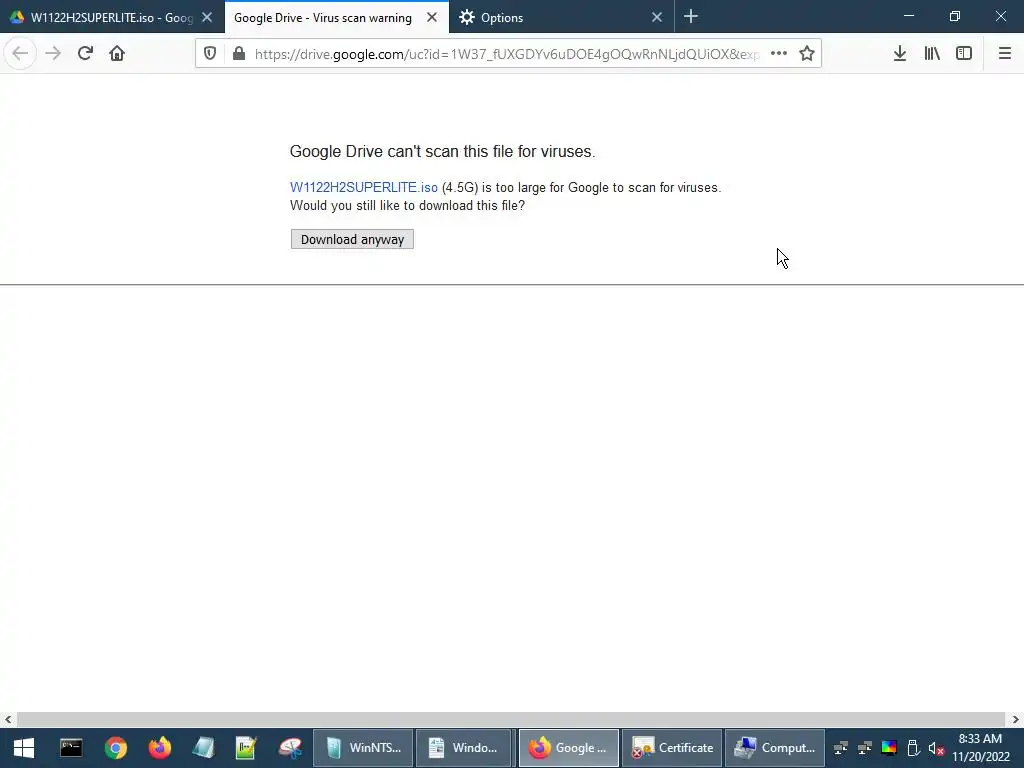1024x768 pixels.
Task: Open the muted volume tray icon
Action: [936, 748]
